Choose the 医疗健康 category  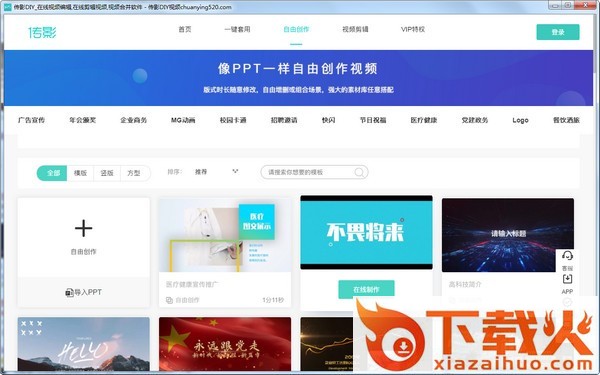[424, 120]
